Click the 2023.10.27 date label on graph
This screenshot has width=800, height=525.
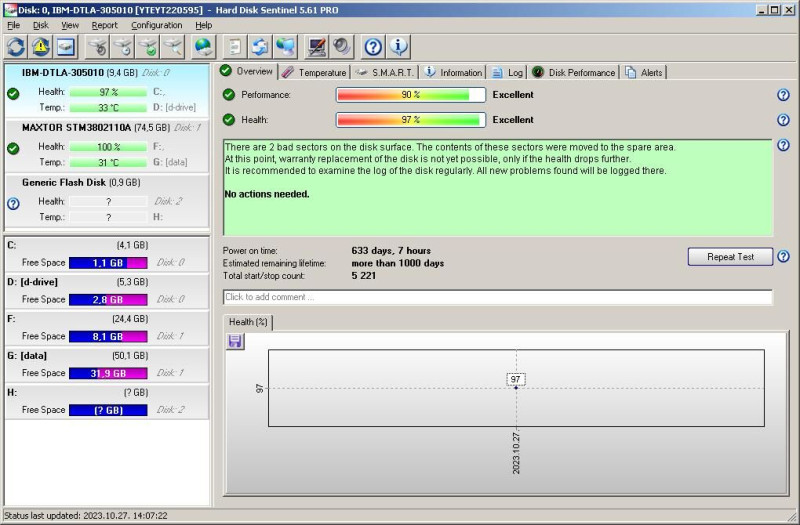(516, 453)
